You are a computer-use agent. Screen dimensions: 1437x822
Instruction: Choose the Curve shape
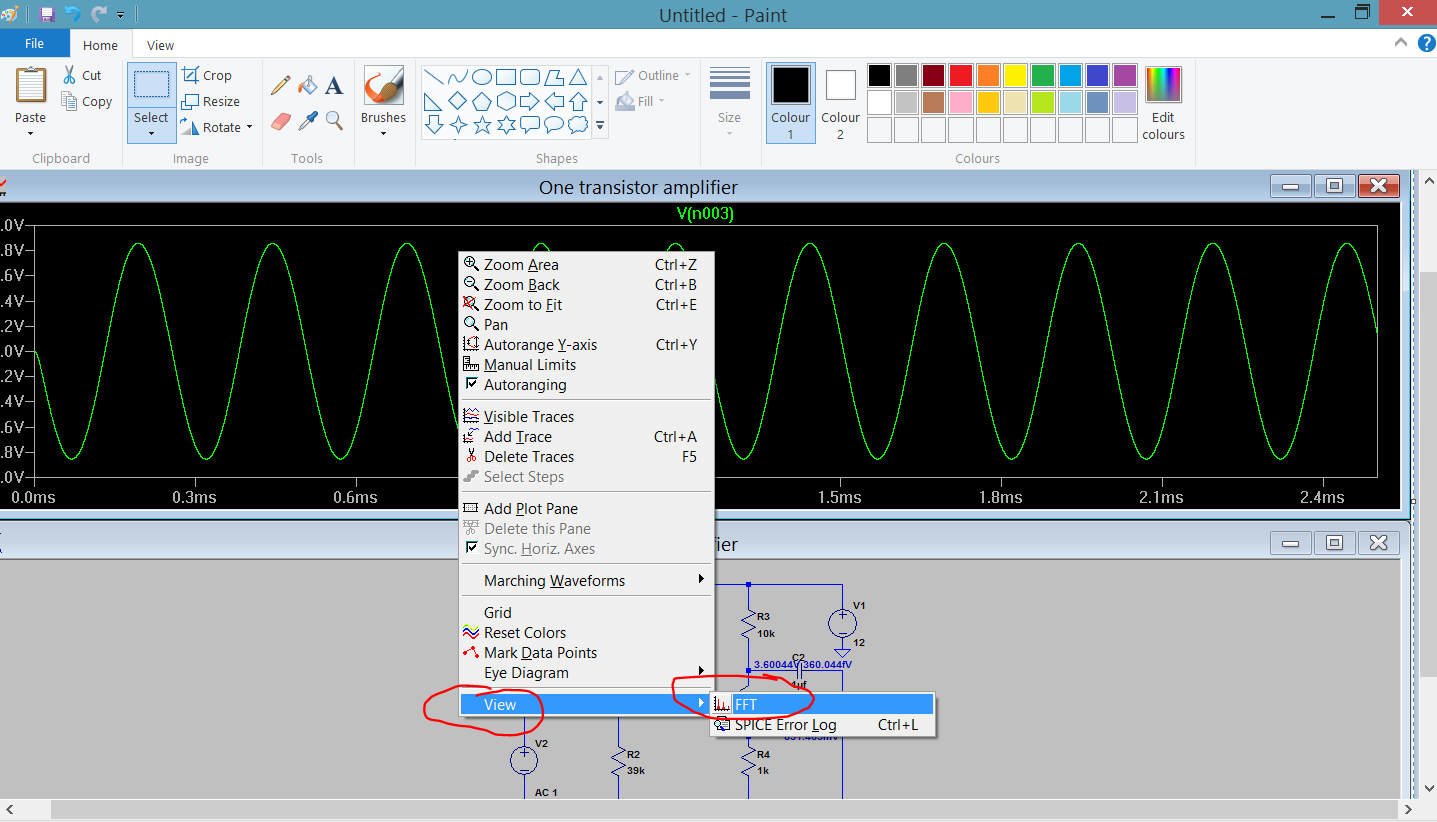coord(458,77)
